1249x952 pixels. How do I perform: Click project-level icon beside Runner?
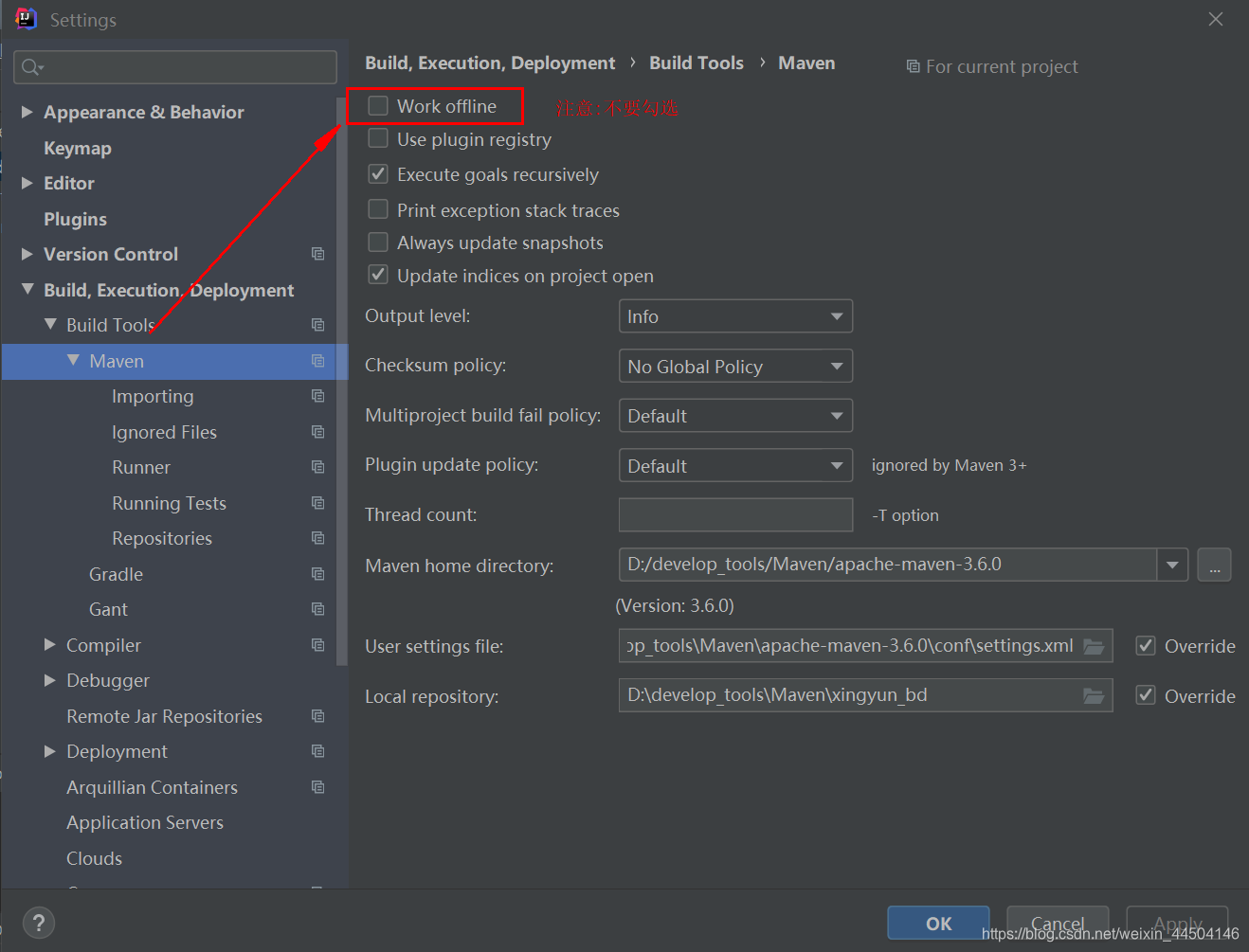pos(317,467)
